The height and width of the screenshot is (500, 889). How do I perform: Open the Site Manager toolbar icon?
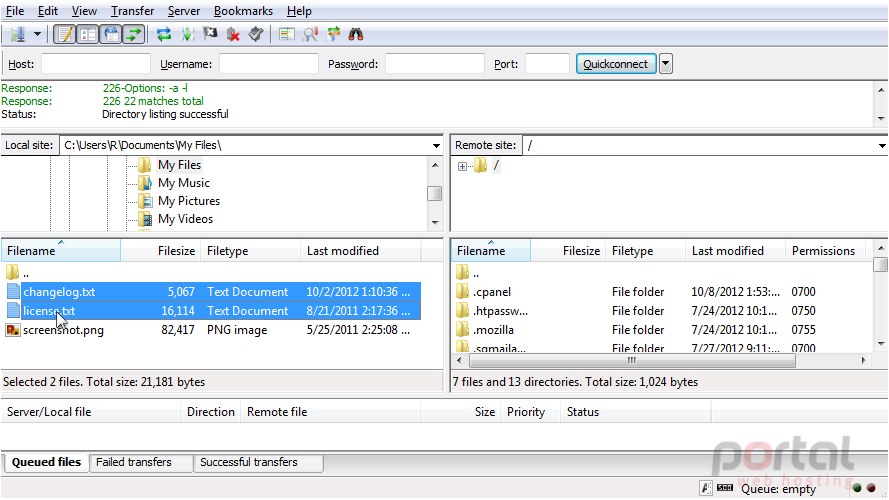(x=18, y=35)
